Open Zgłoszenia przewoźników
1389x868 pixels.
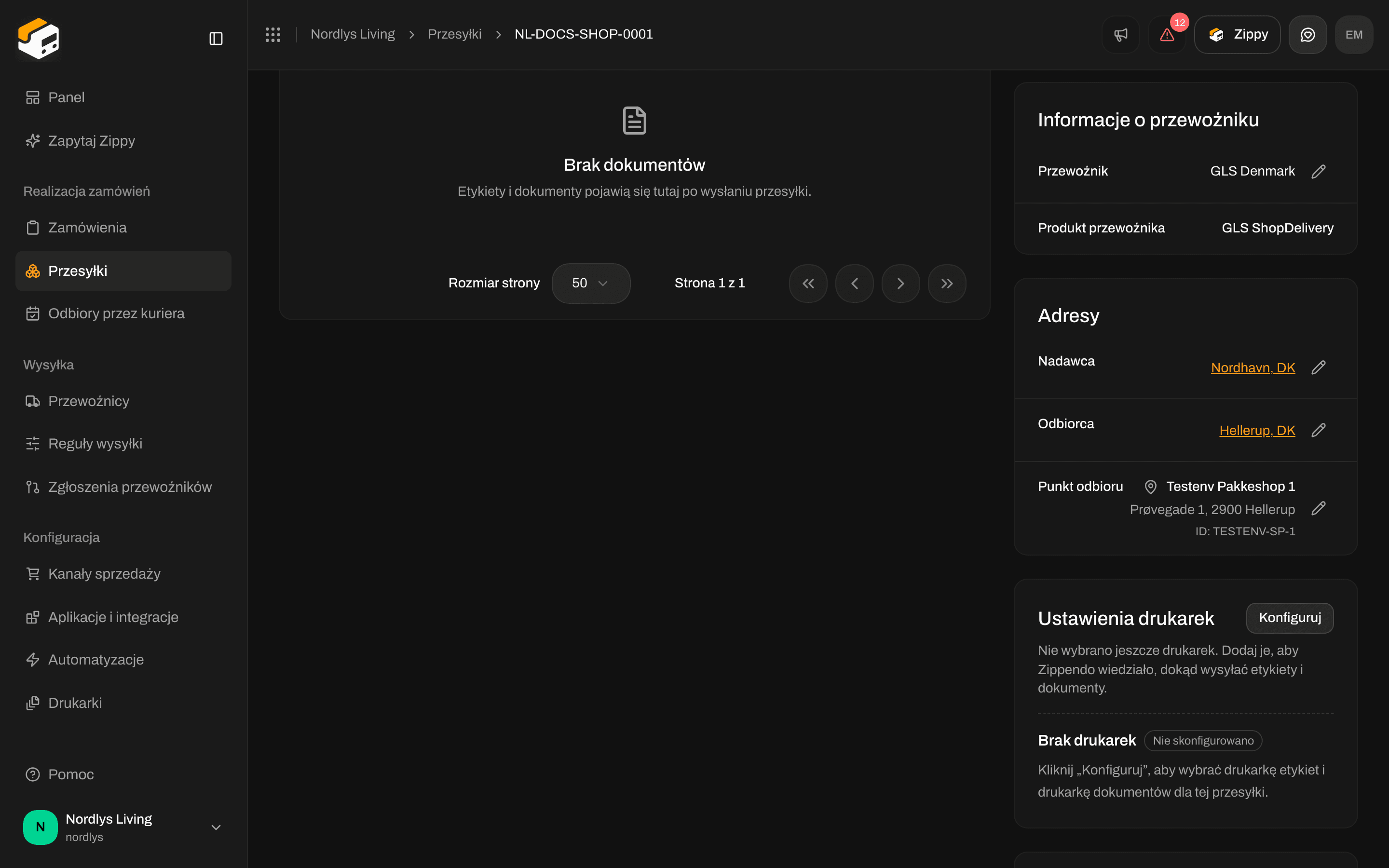point(123,487)
